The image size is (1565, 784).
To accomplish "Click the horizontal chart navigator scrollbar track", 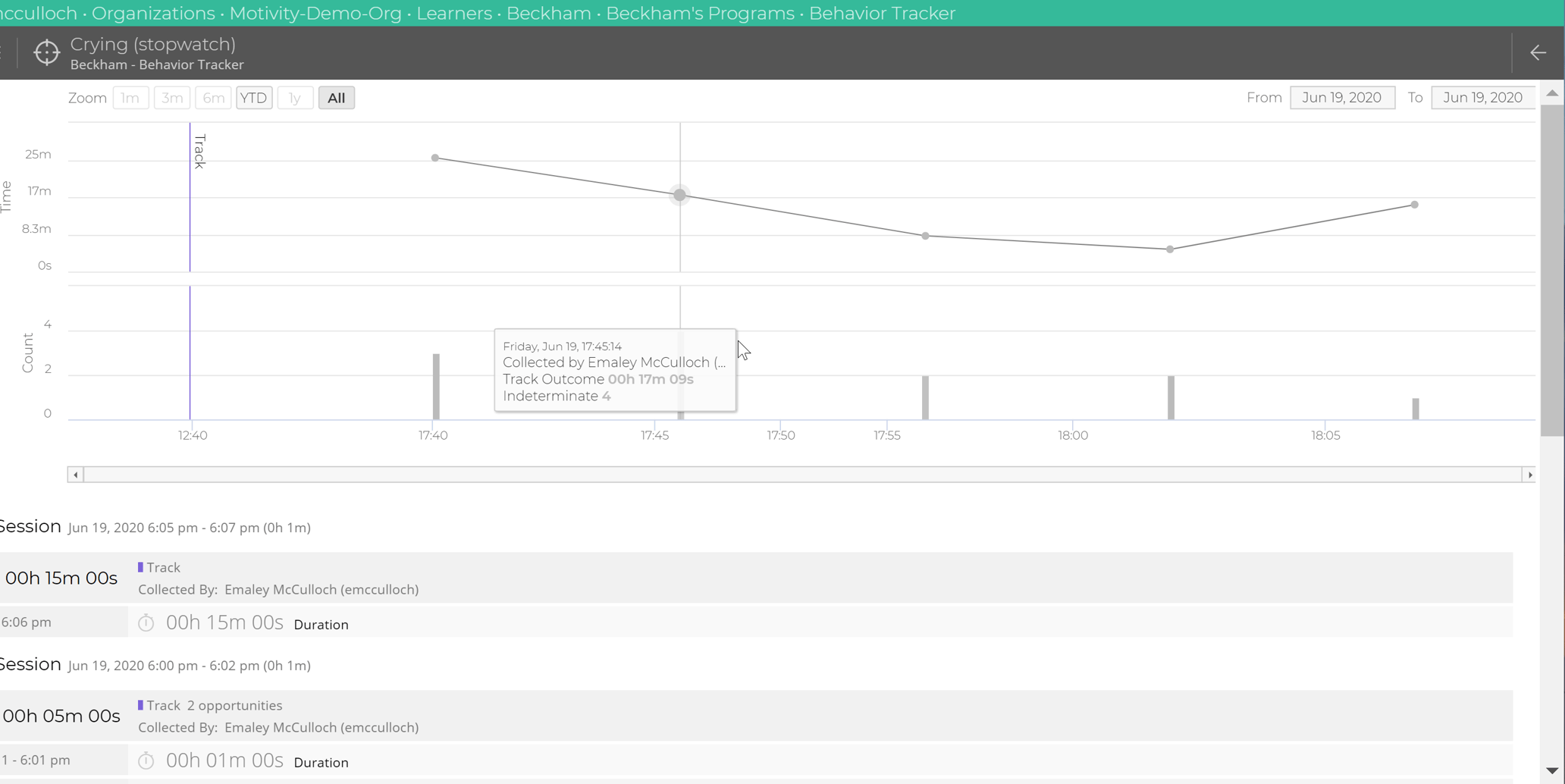I will (802, 475).
